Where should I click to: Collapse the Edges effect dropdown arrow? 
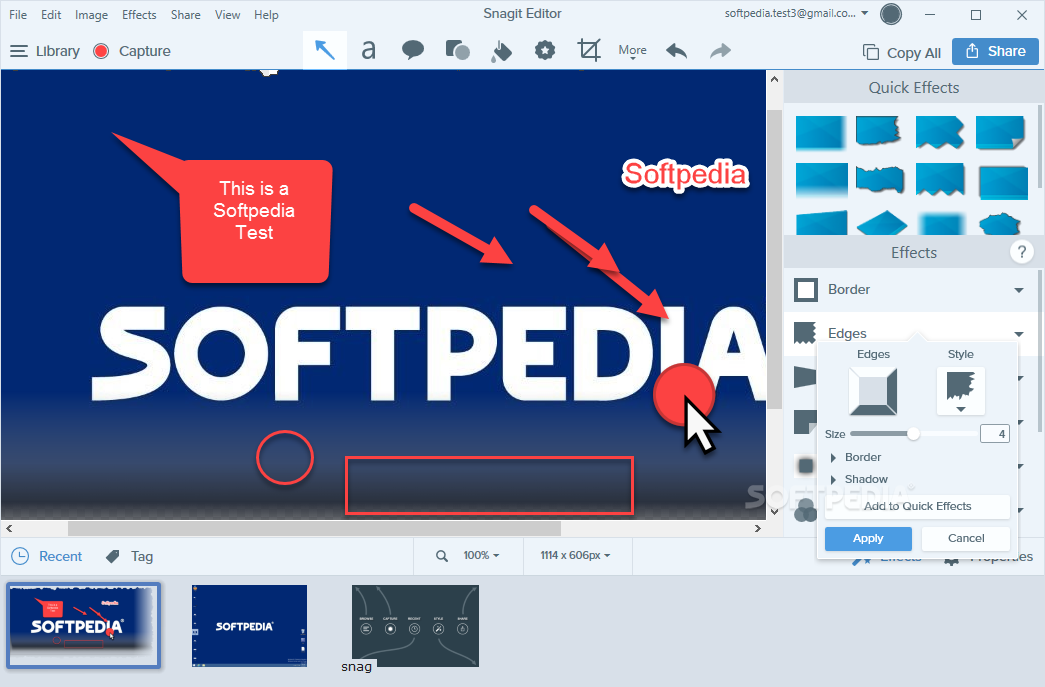click(1018, 333)
